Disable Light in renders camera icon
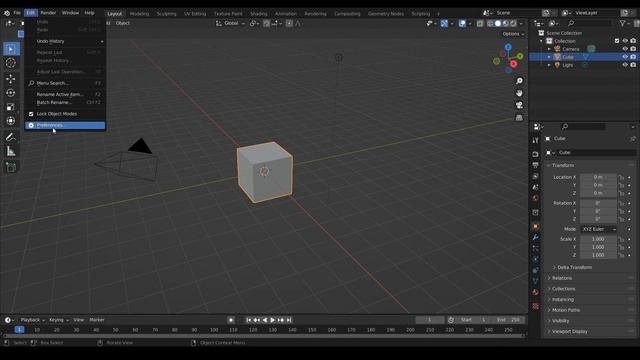The height and width of the screenshot is (360, 640). click(x=633, y=65)
